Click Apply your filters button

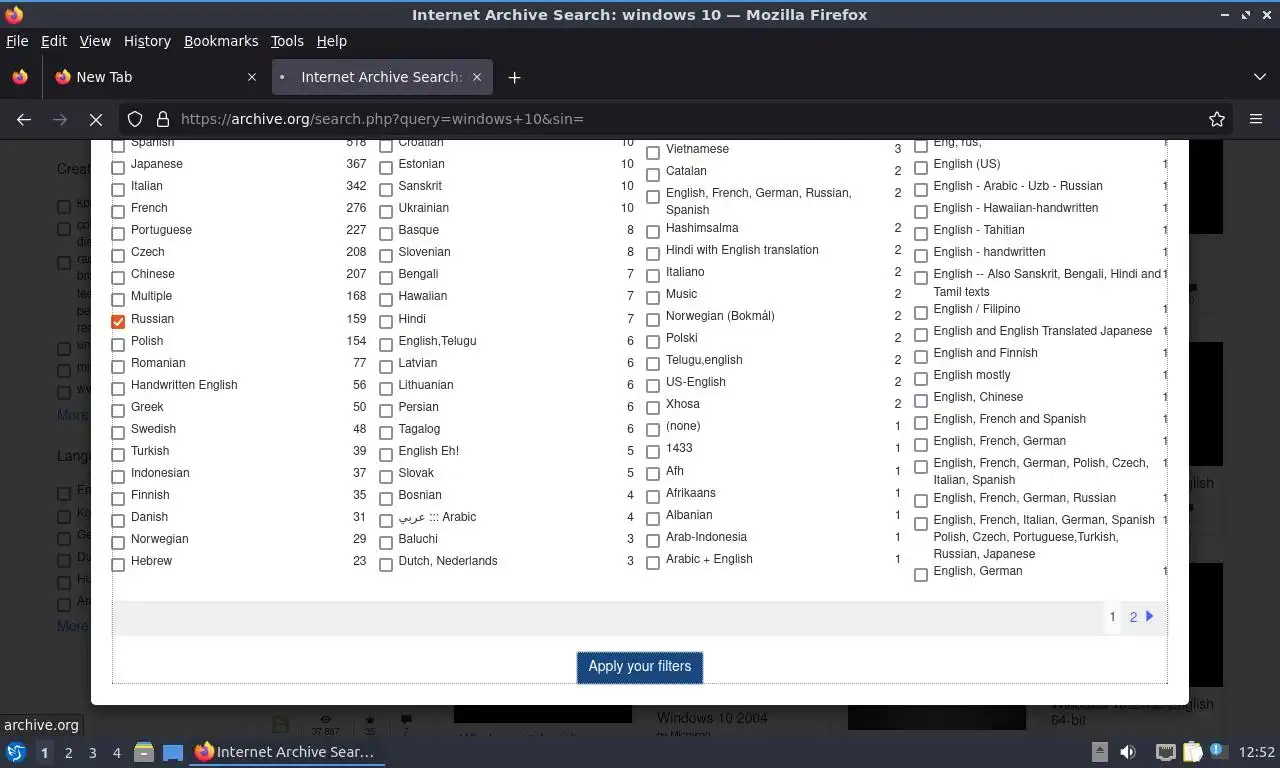click(x=640, y=667)
